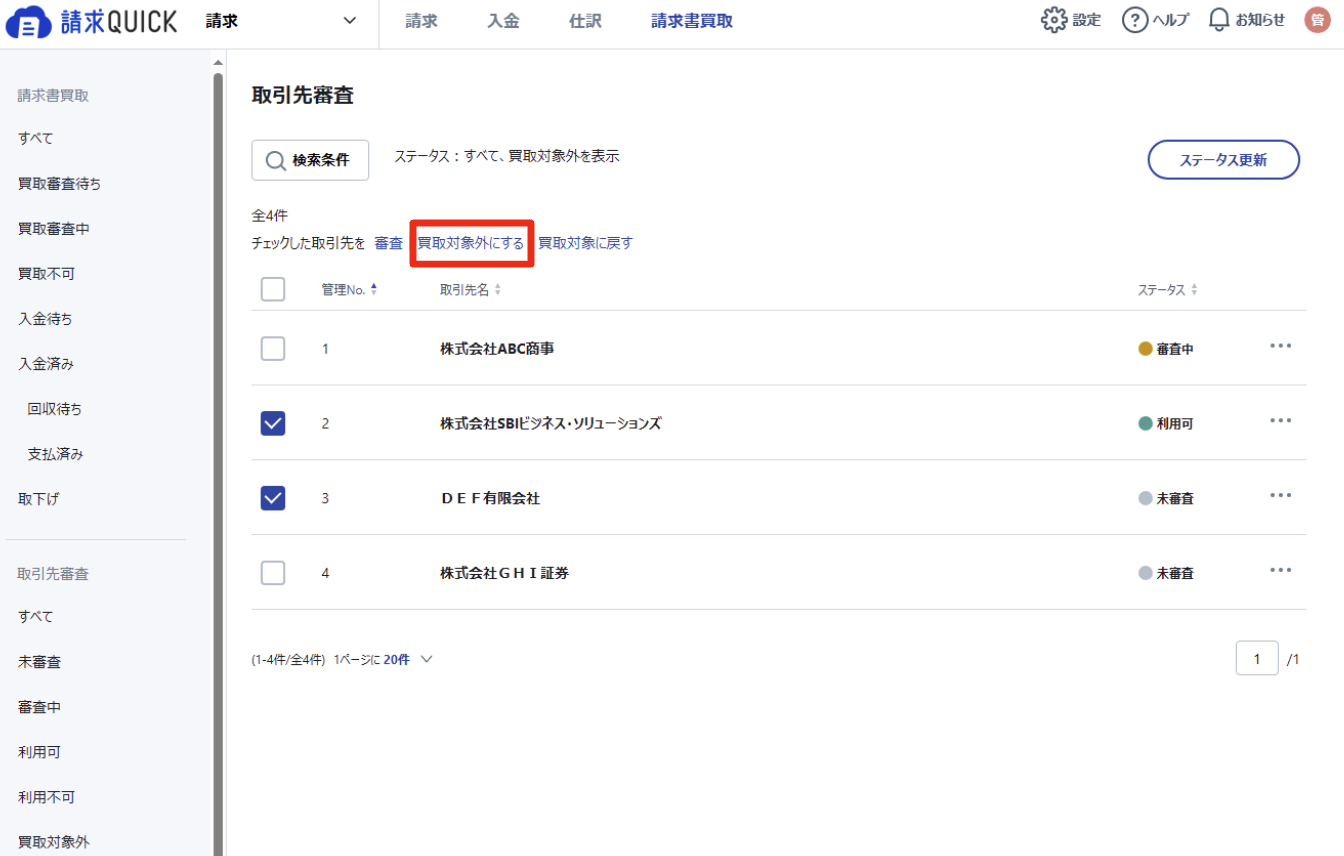The width and height of the screenshot is (1344, 856).
Task: Select 利用不可 in sidebar
Action: click(47, 797)
